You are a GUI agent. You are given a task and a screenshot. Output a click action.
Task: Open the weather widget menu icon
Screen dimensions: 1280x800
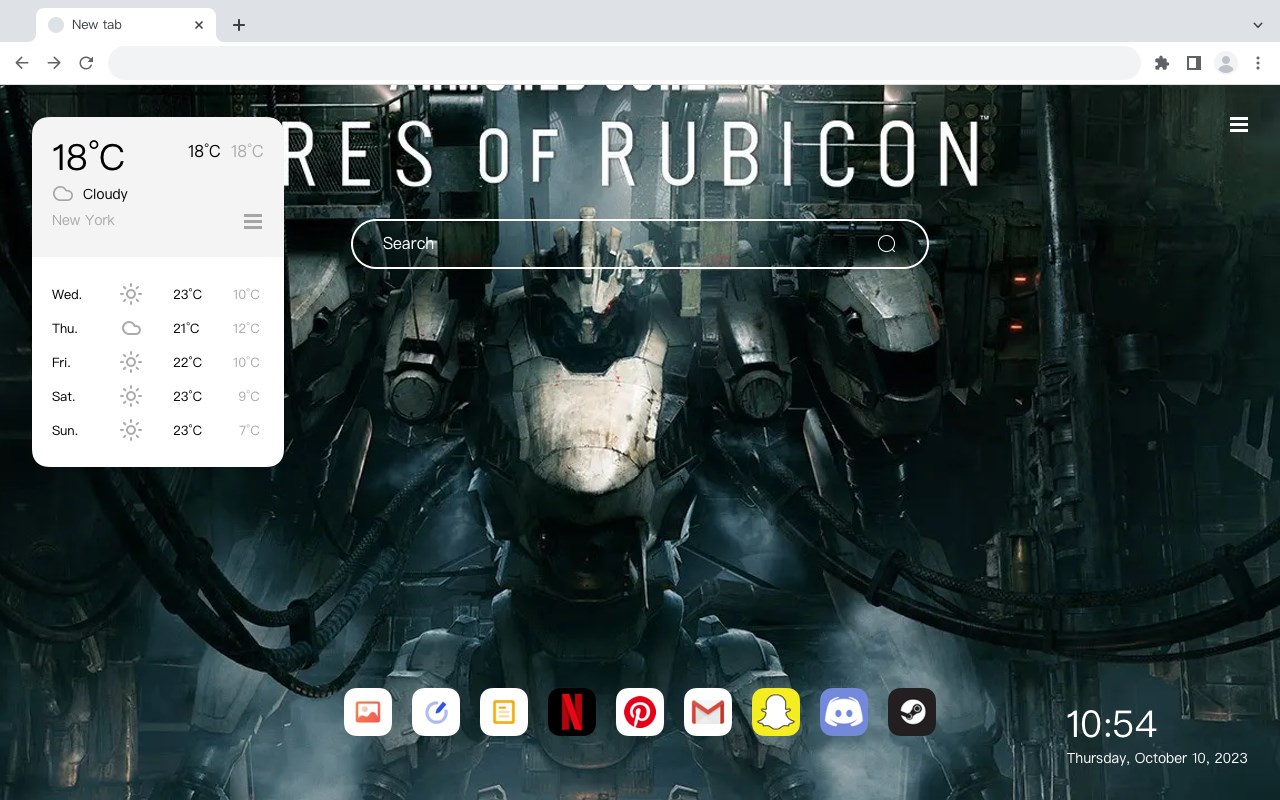tap(253, 221)
